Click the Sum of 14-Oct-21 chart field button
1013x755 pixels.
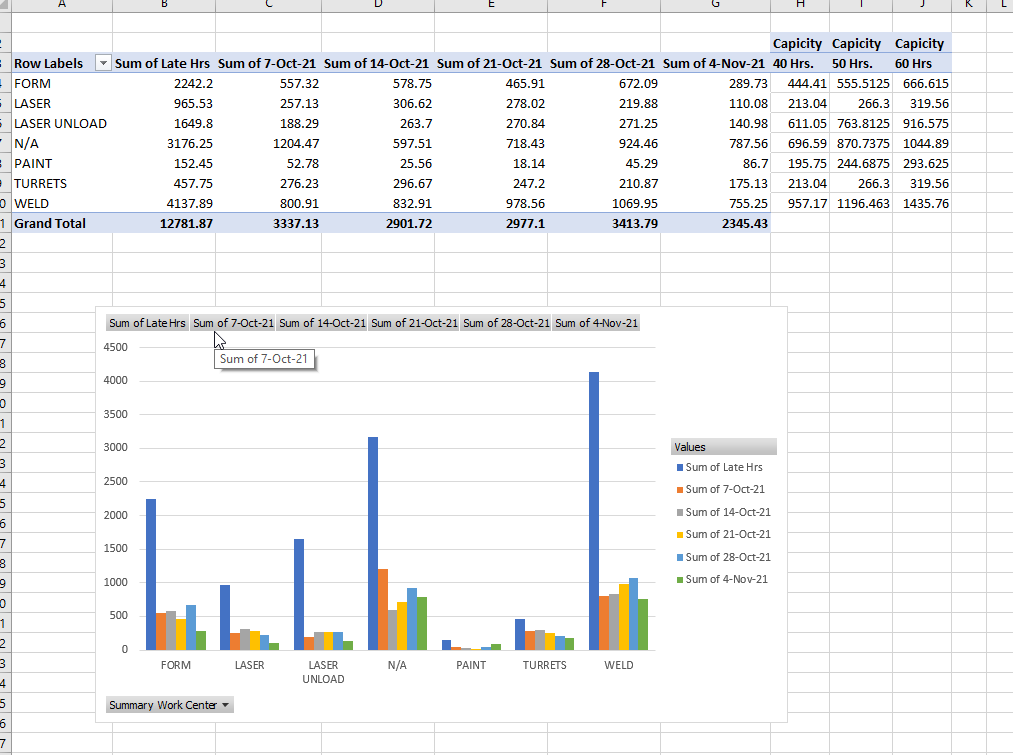click(x=322, y=322)
